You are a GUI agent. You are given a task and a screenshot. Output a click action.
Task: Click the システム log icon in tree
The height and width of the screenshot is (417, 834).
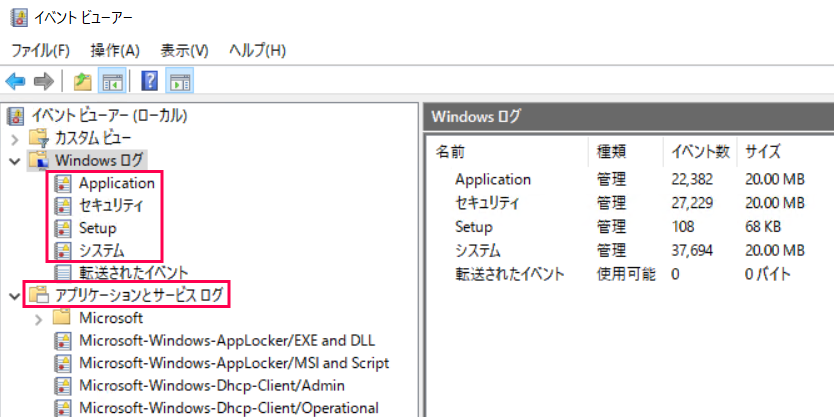point(63,250)
